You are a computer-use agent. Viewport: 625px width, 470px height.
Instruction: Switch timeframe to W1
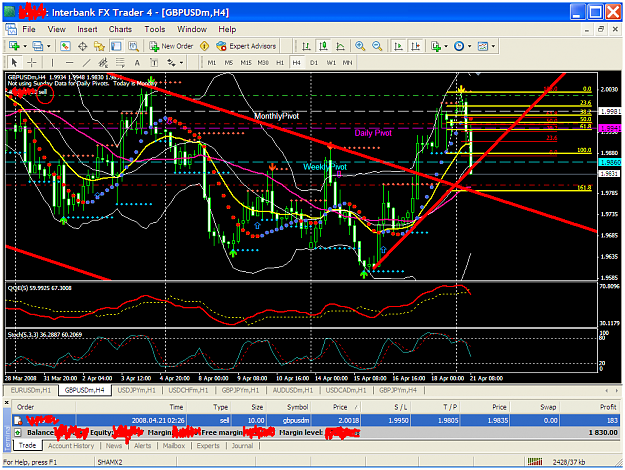click(x=331, y=63)
